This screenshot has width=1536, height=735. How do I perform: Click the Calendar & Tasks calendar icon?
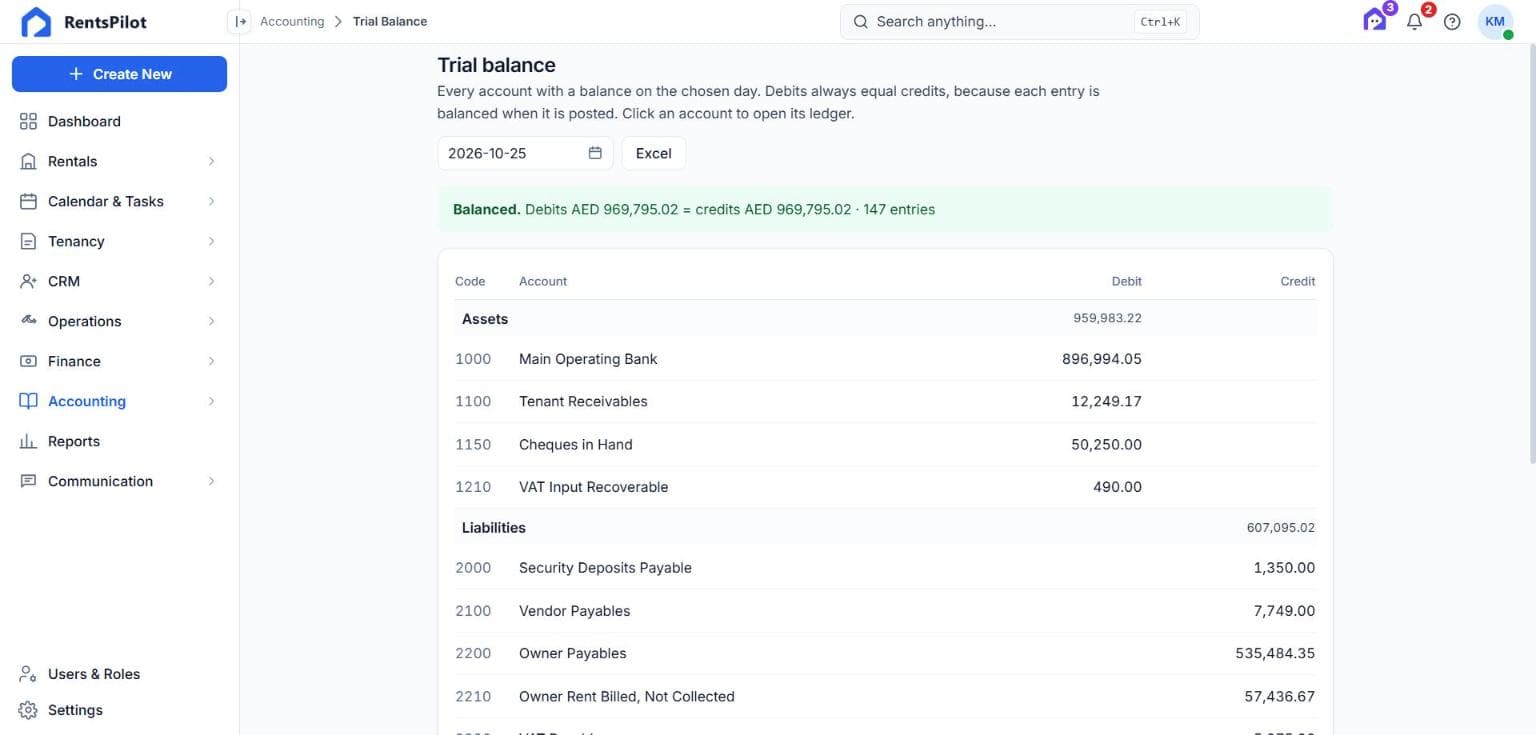click(28, 201)
